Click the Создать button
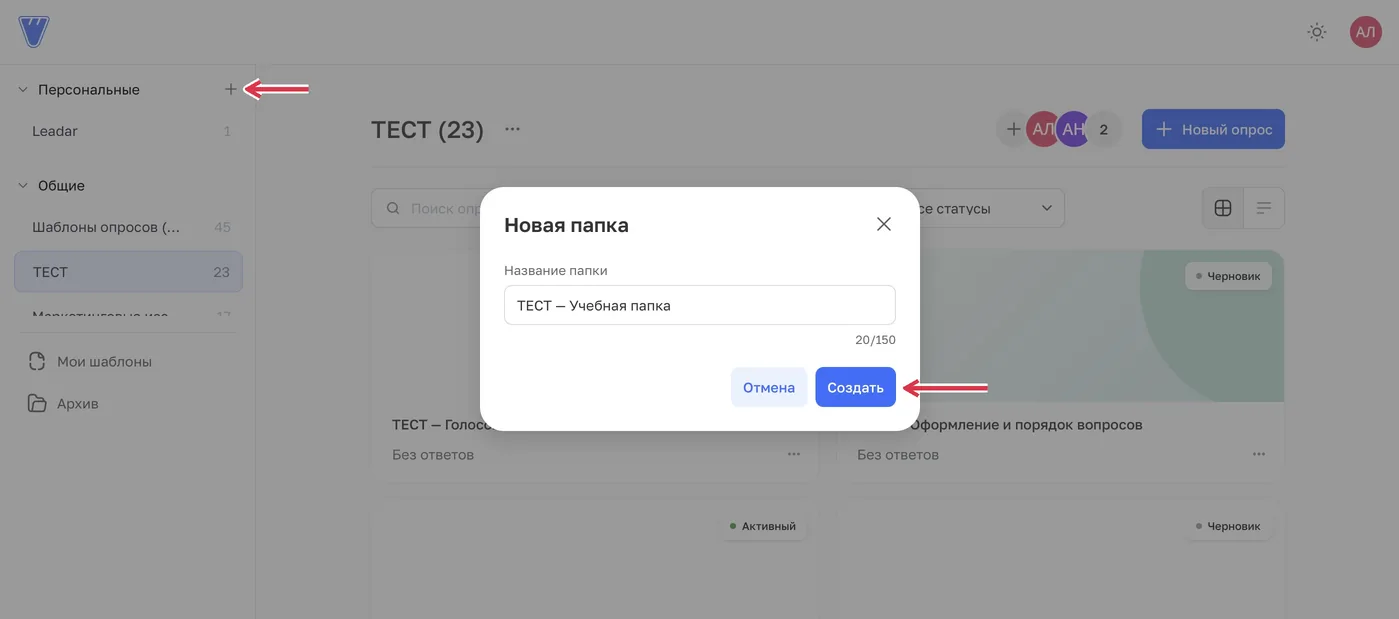Viewport: 1399px width, 619px height. (x=855, y=387)
